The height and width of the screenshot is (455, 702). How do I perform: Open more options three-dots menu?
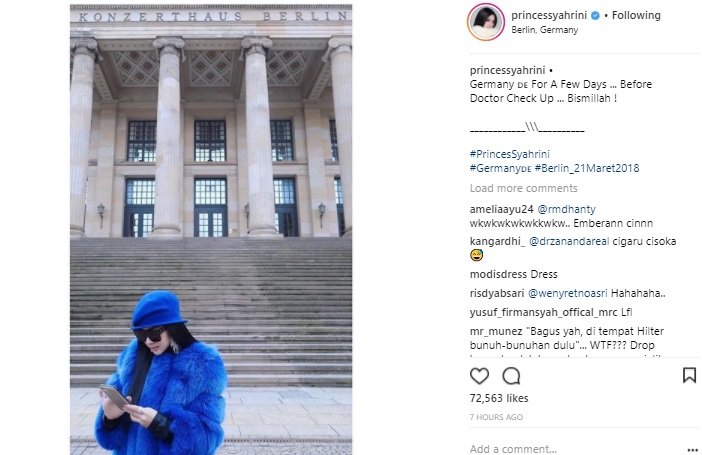(x=692, y=450)
